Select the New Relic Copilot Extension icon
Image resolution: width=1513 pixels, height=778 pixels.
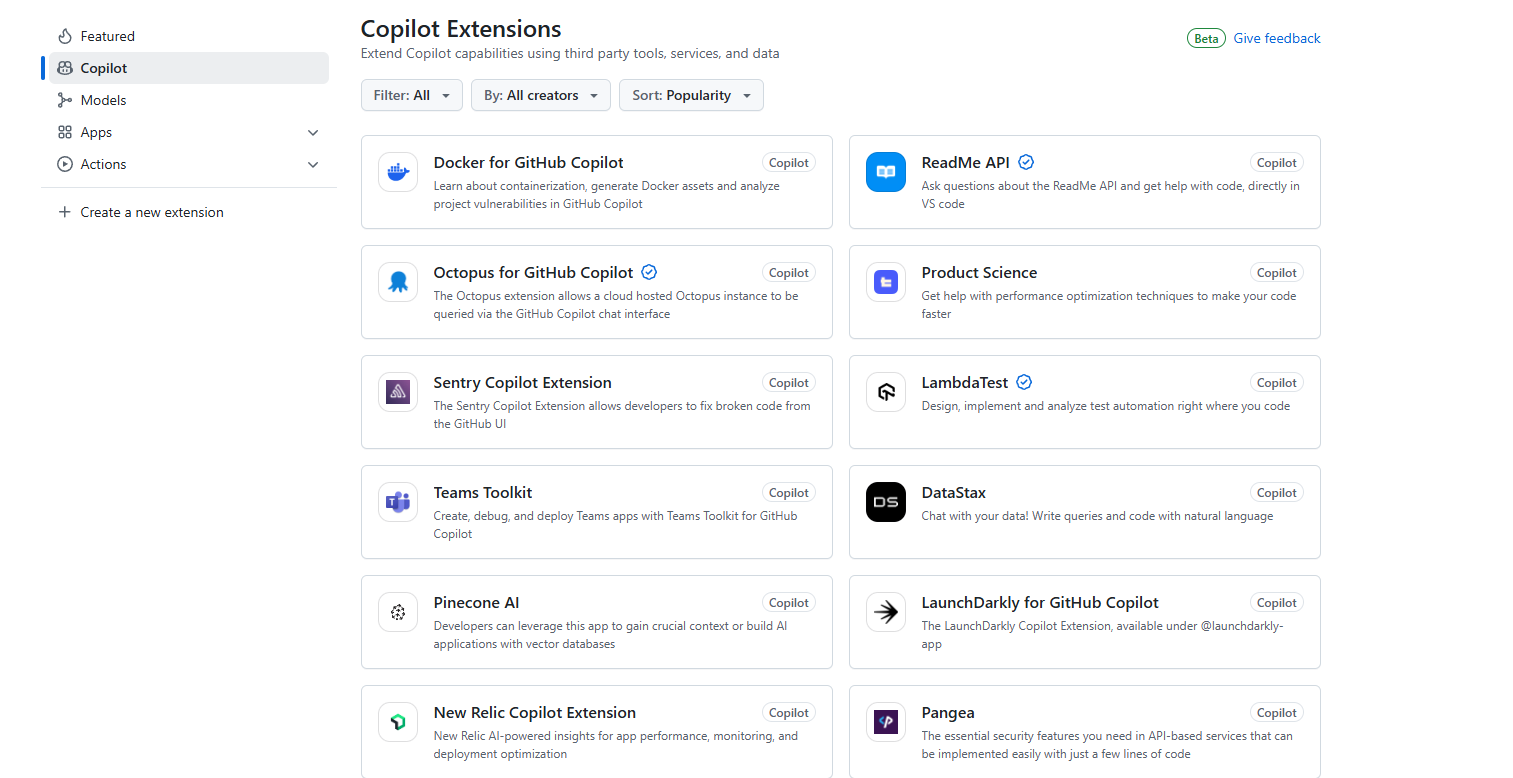pyautogui.click(x=397, y=722)
